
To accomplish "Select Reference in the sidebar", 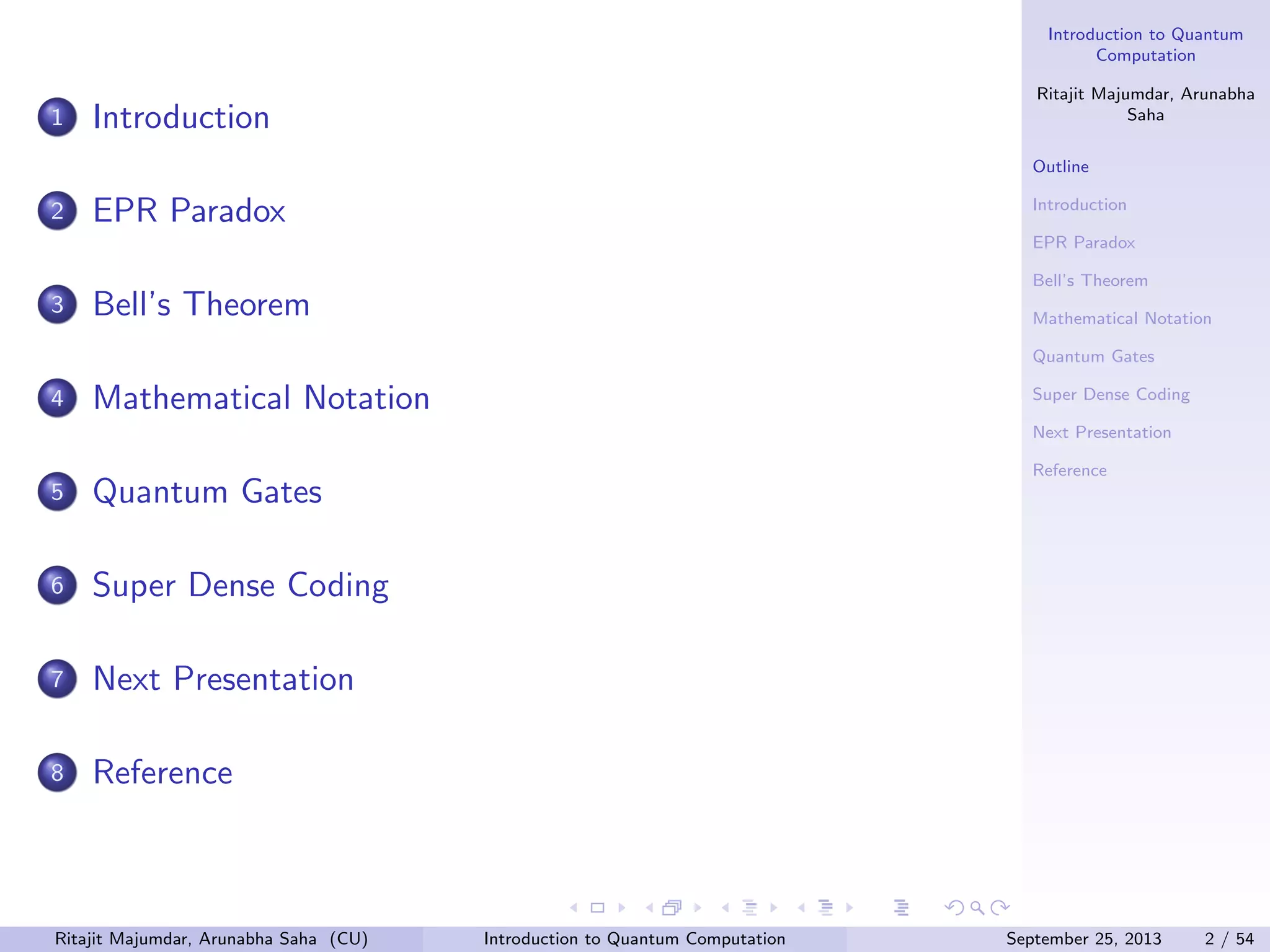I will tap(1070, 470).
